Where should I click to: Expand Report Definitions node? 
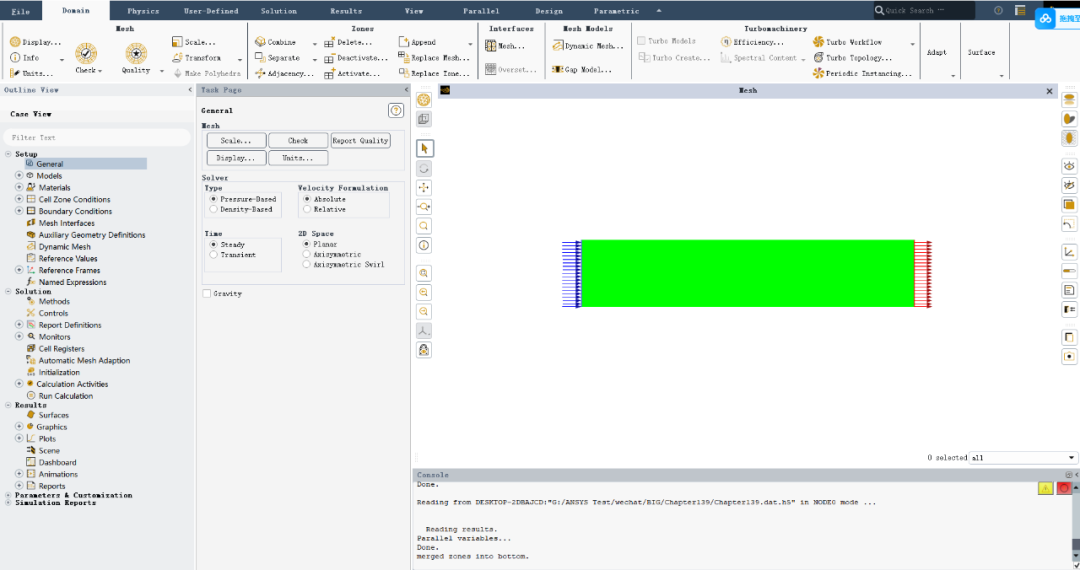[19, 324]
